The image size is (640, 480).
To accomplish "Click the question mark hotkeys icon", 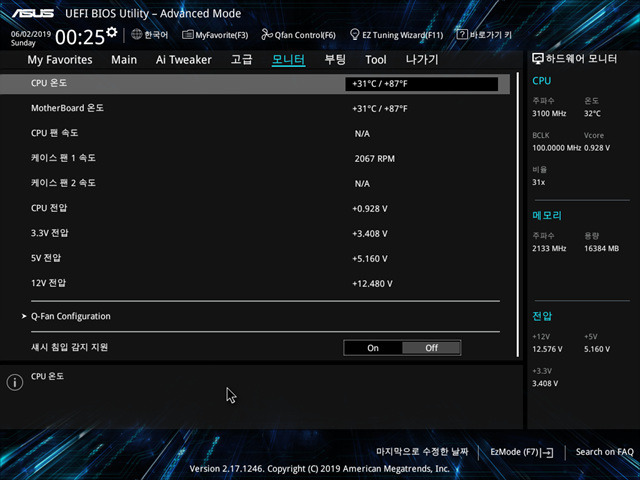I will point(462,34).
